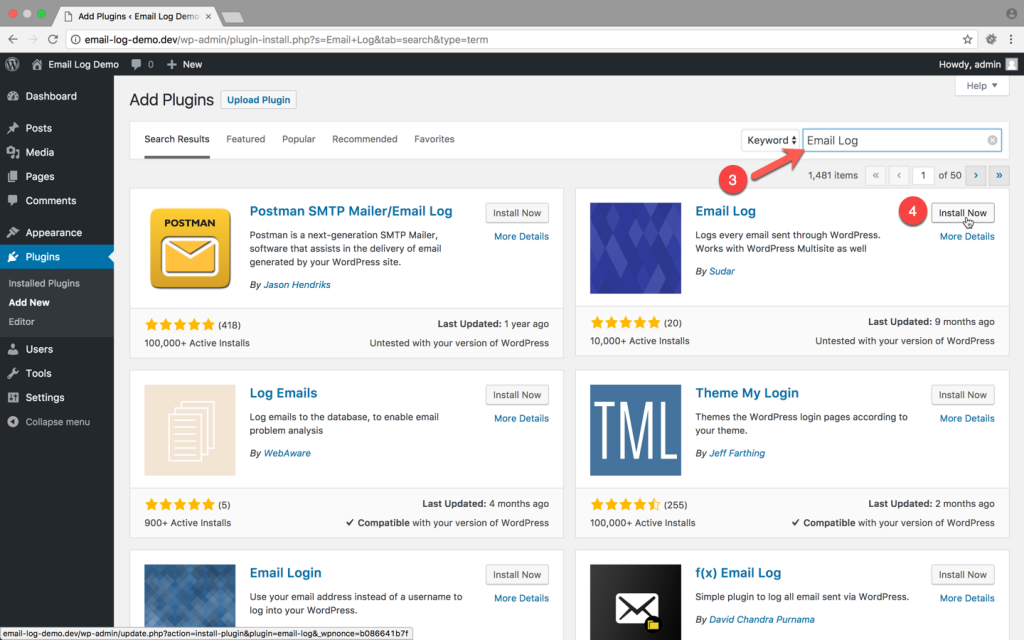Switch to the Recommended tab

364,139
